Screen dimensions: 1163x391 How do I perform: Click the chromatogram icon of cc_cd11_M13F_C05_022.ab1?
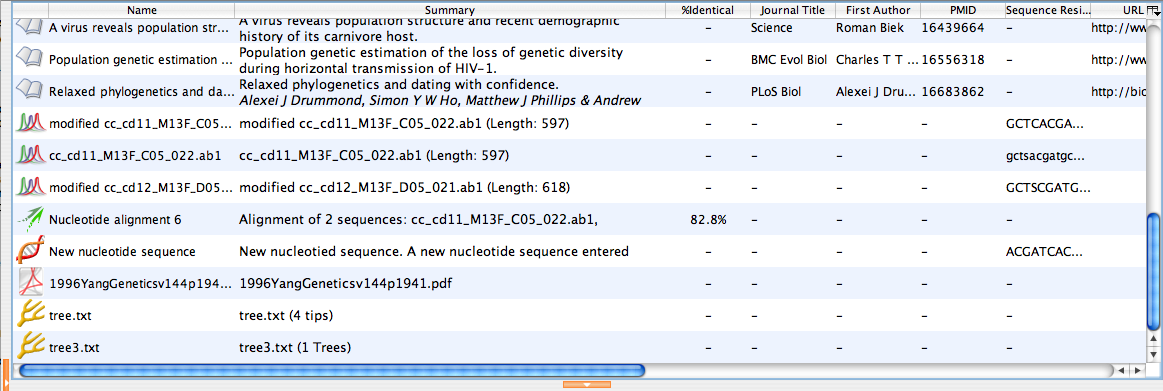coord(30,156)
